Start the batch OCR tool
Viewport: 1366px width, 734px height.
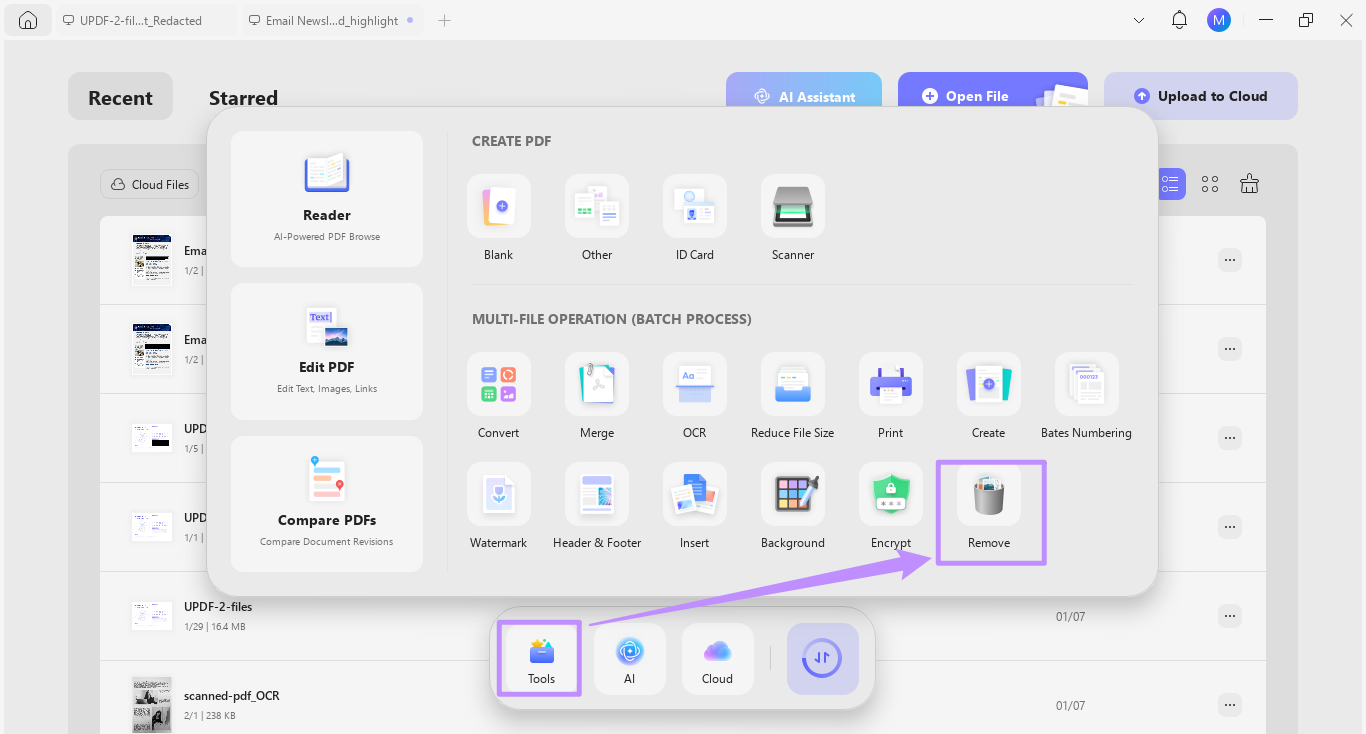(695, 384)
